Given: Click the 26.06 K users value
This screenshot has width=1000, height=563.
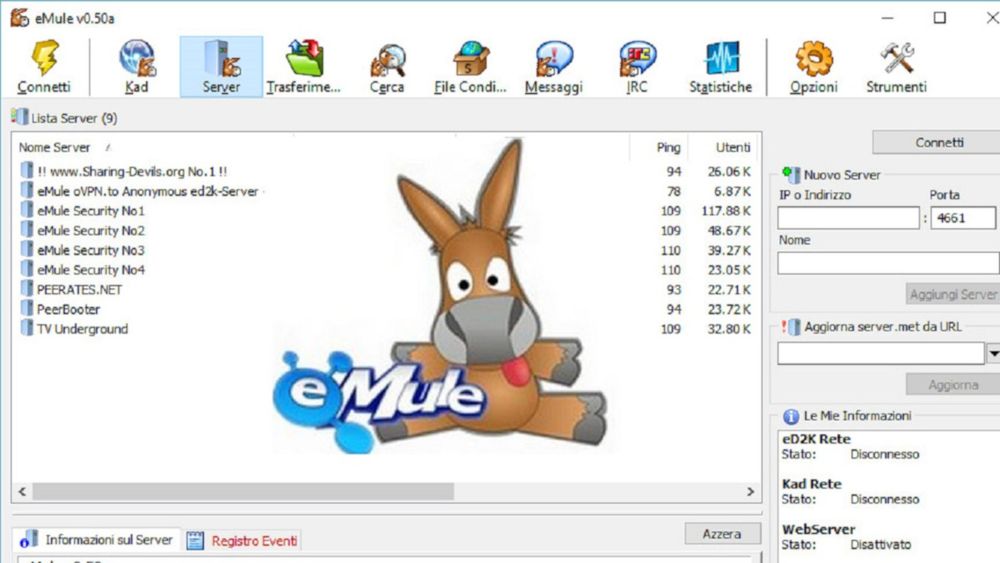Looking at the screenshot, I should click(x=729, y=172).
